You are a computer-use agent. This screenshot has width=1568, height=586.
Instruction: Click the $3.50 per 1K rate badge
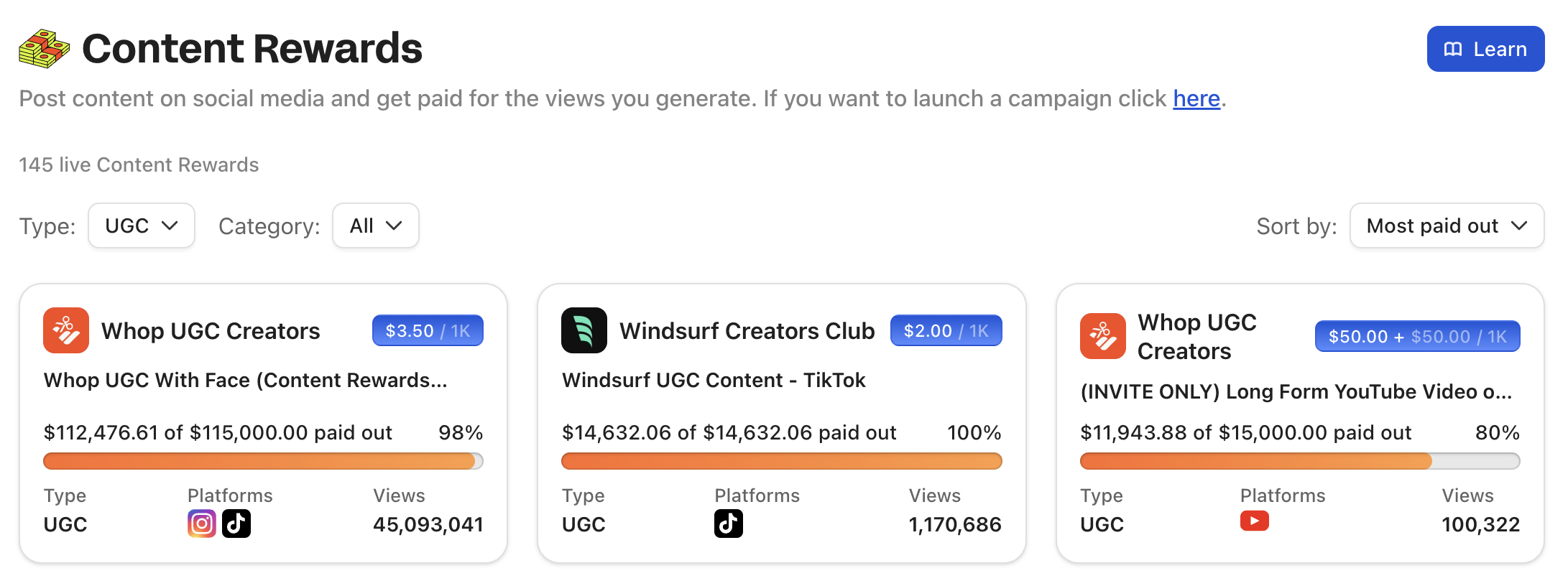pyautogui.click(x=428, y=330)
